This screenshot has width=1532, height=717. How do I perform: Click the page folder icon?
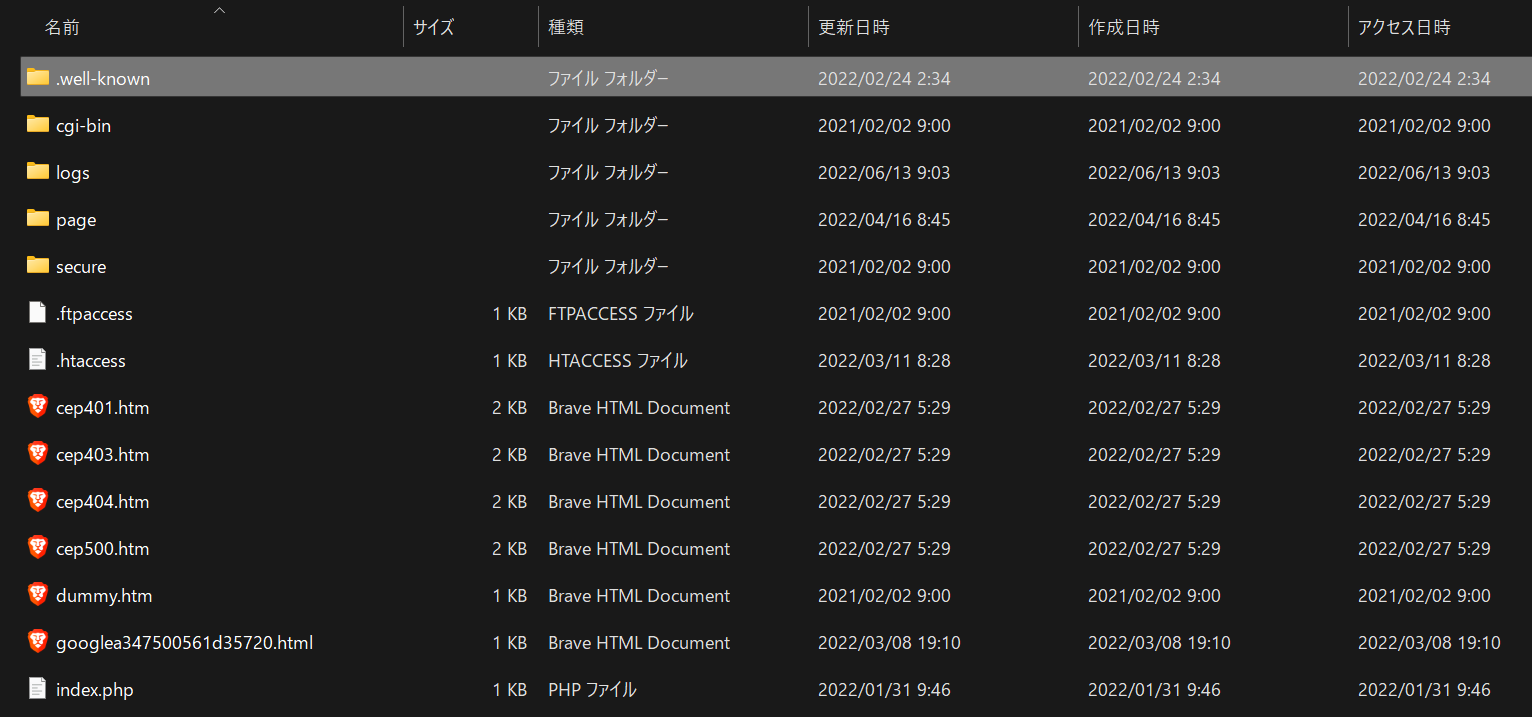click(38, 218)
